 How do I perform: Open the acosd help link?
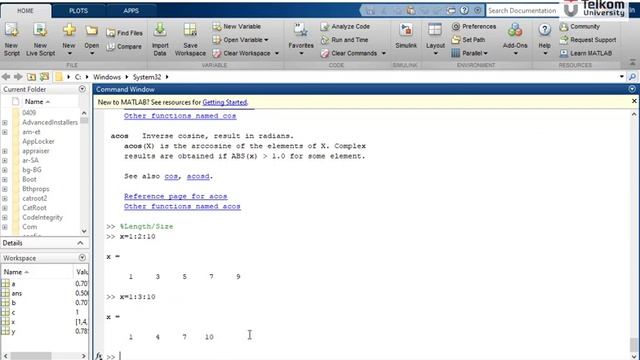[x=198, y=176]
